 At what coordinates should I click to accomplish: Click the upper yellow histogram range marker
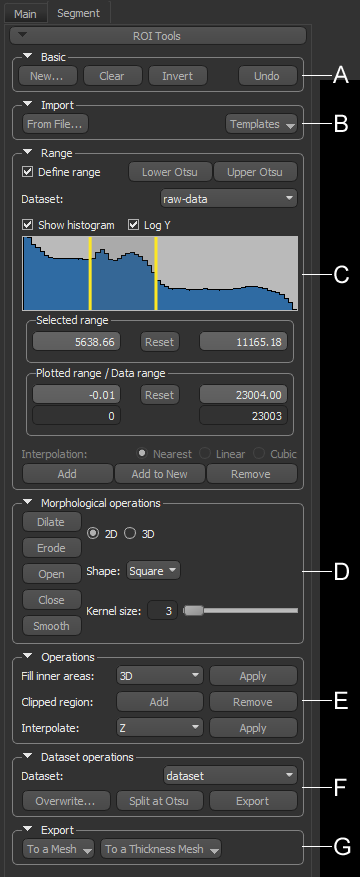pos(156,273)
